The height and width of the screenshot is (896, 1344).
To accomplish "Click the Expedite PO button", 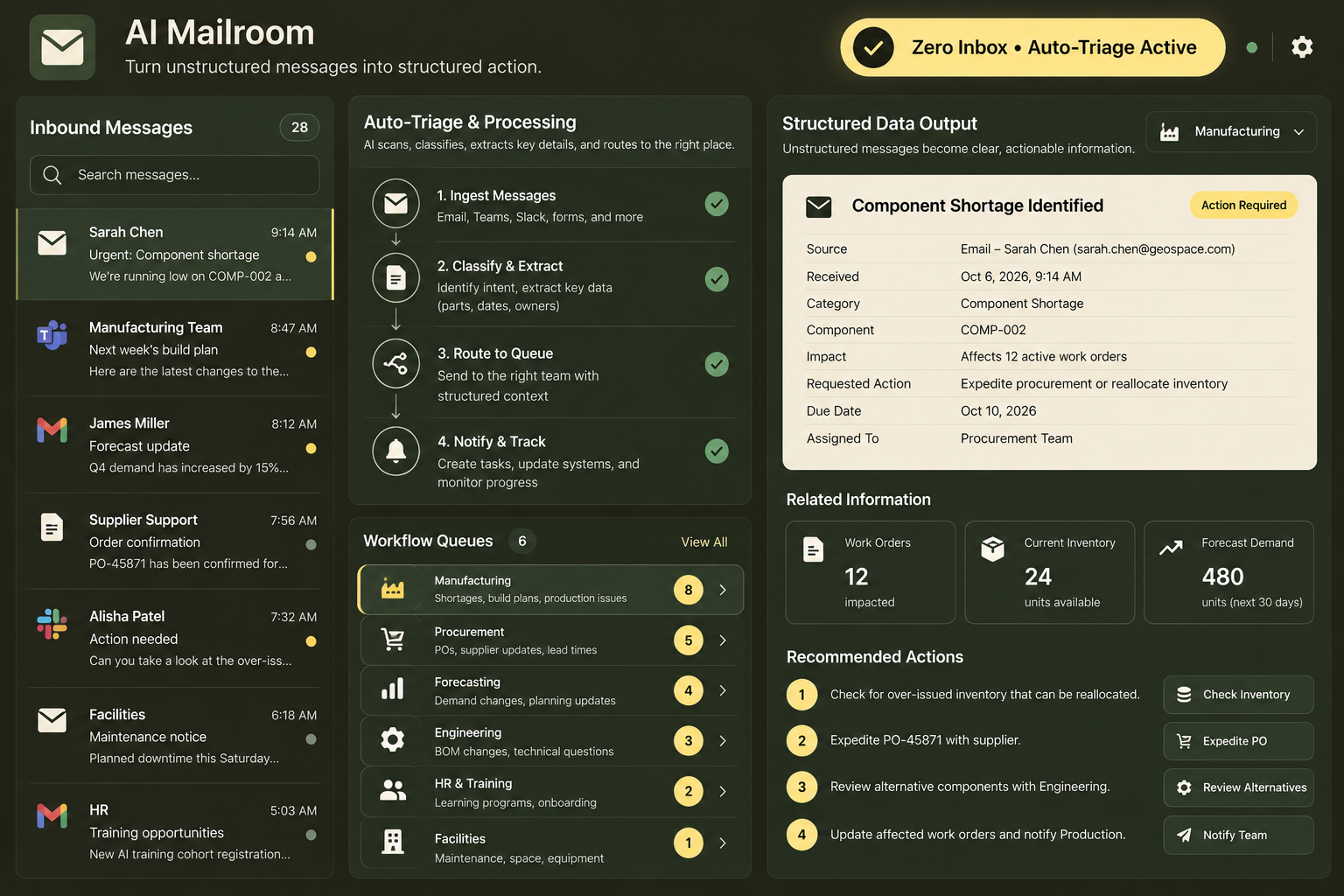I will tap(1238, 741).
